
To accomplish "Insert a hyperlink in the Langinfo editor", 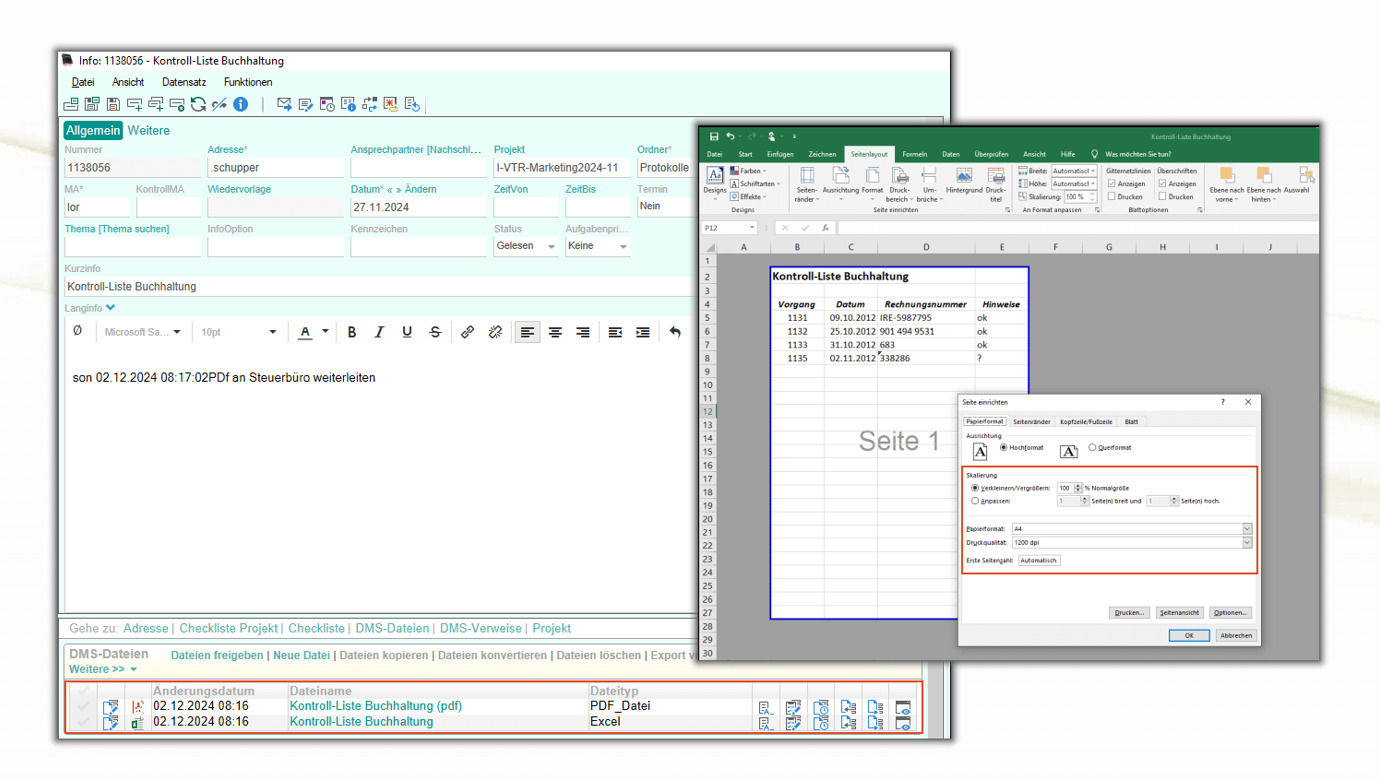I will (x=467, y=332).
